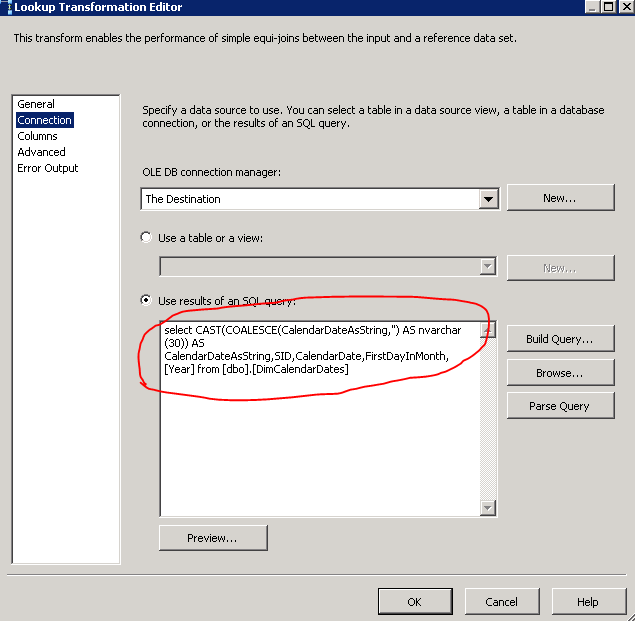This screenshot has width=635, height=621.
Task: Switch to the Columns page
Action: tap(37, 136)
